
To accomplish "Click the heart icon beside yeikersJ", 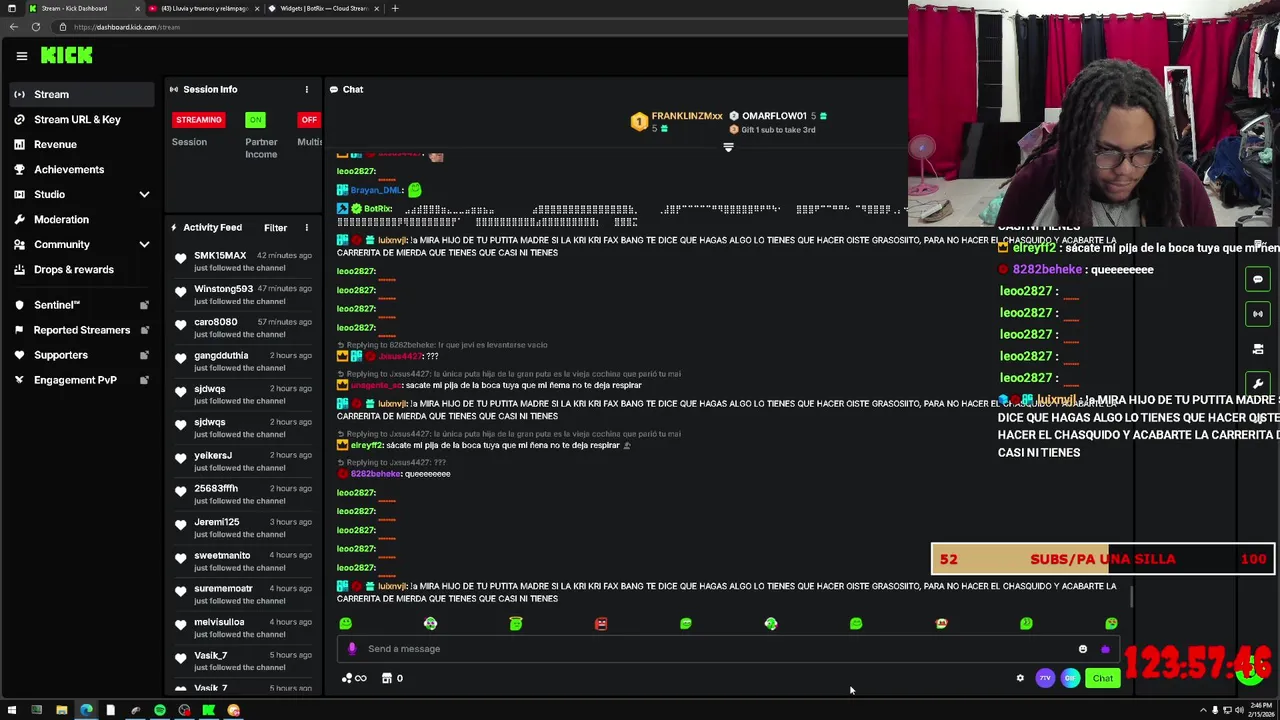I will [x=181, y=459].
